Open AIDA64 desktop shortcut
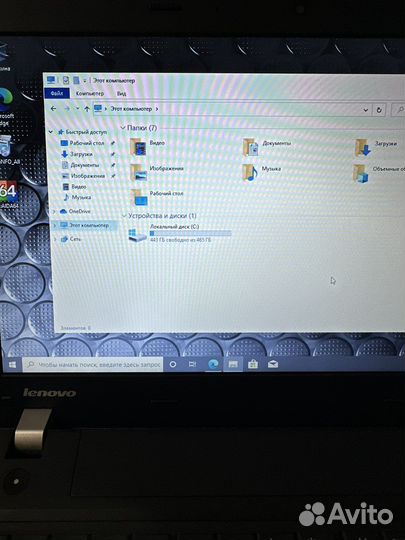The image size is (405, 540). pos(9,195)
